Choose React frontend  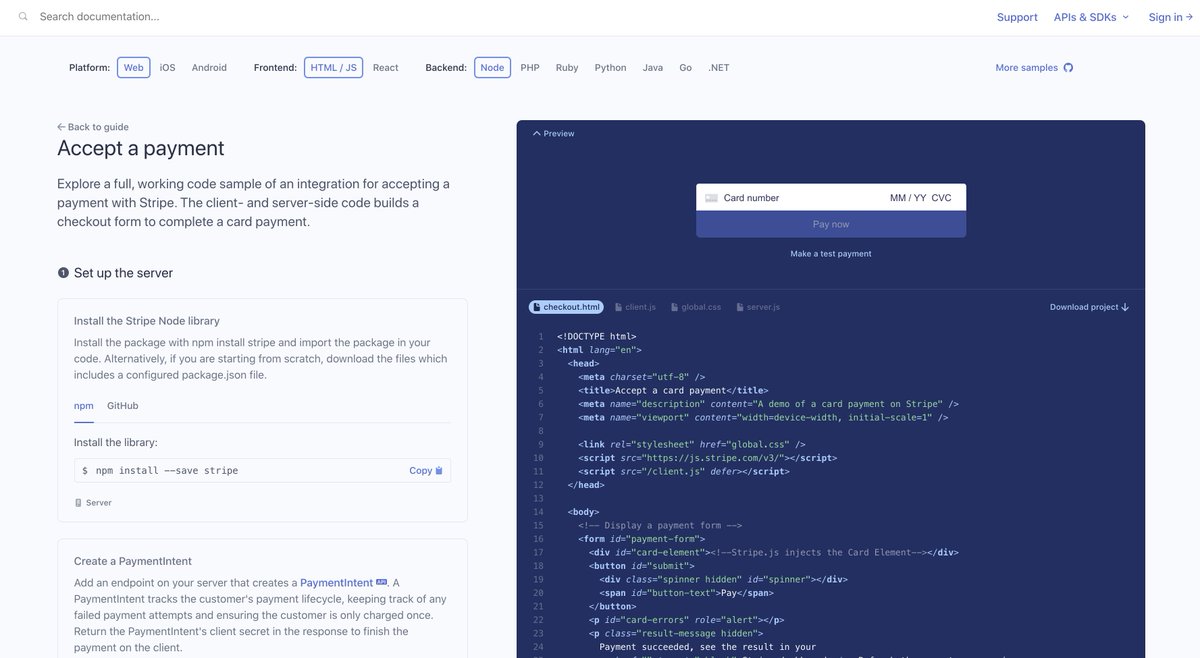pos(386,68)
